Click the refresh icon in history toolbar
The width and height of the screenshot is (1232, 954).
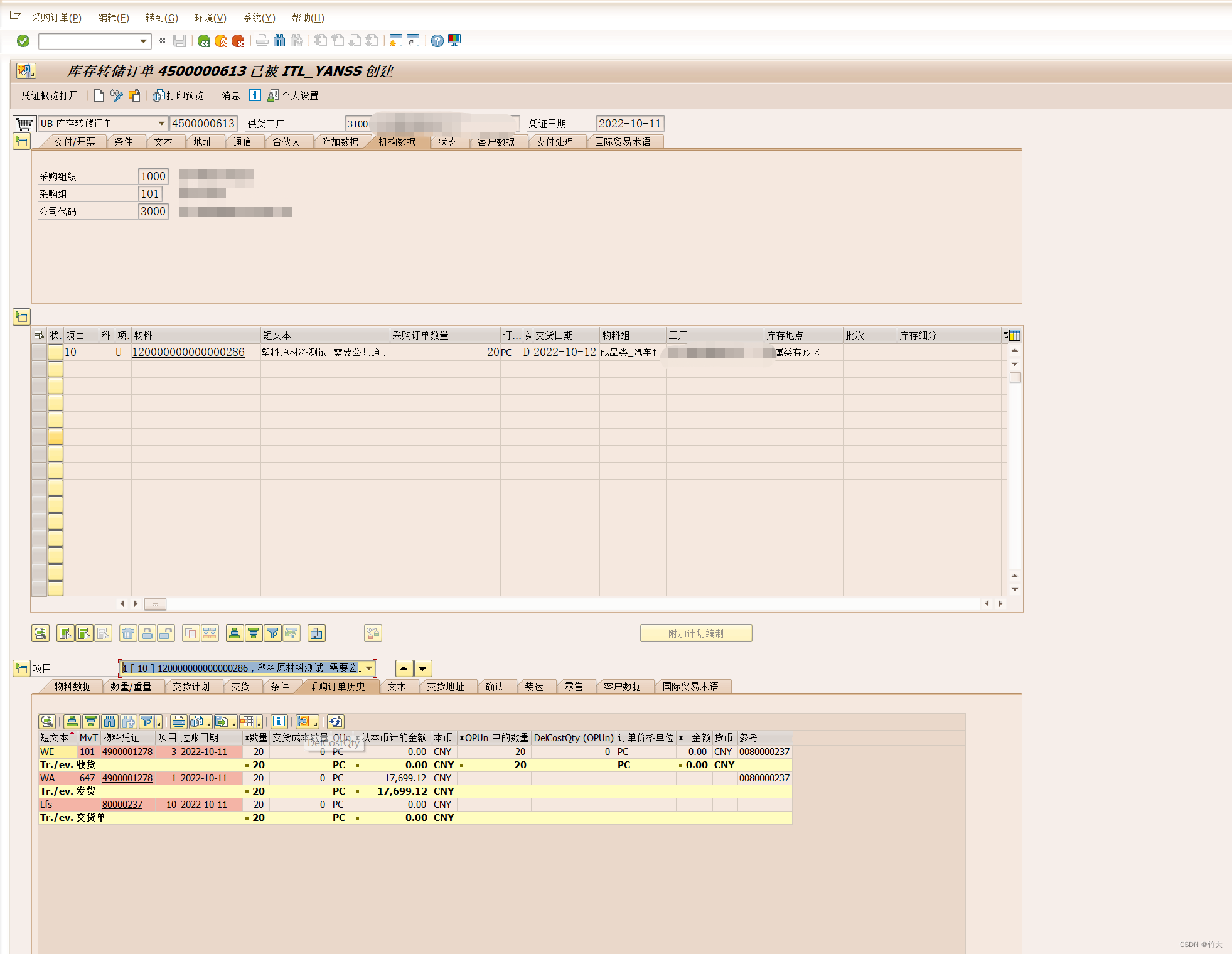click(336, 721)
